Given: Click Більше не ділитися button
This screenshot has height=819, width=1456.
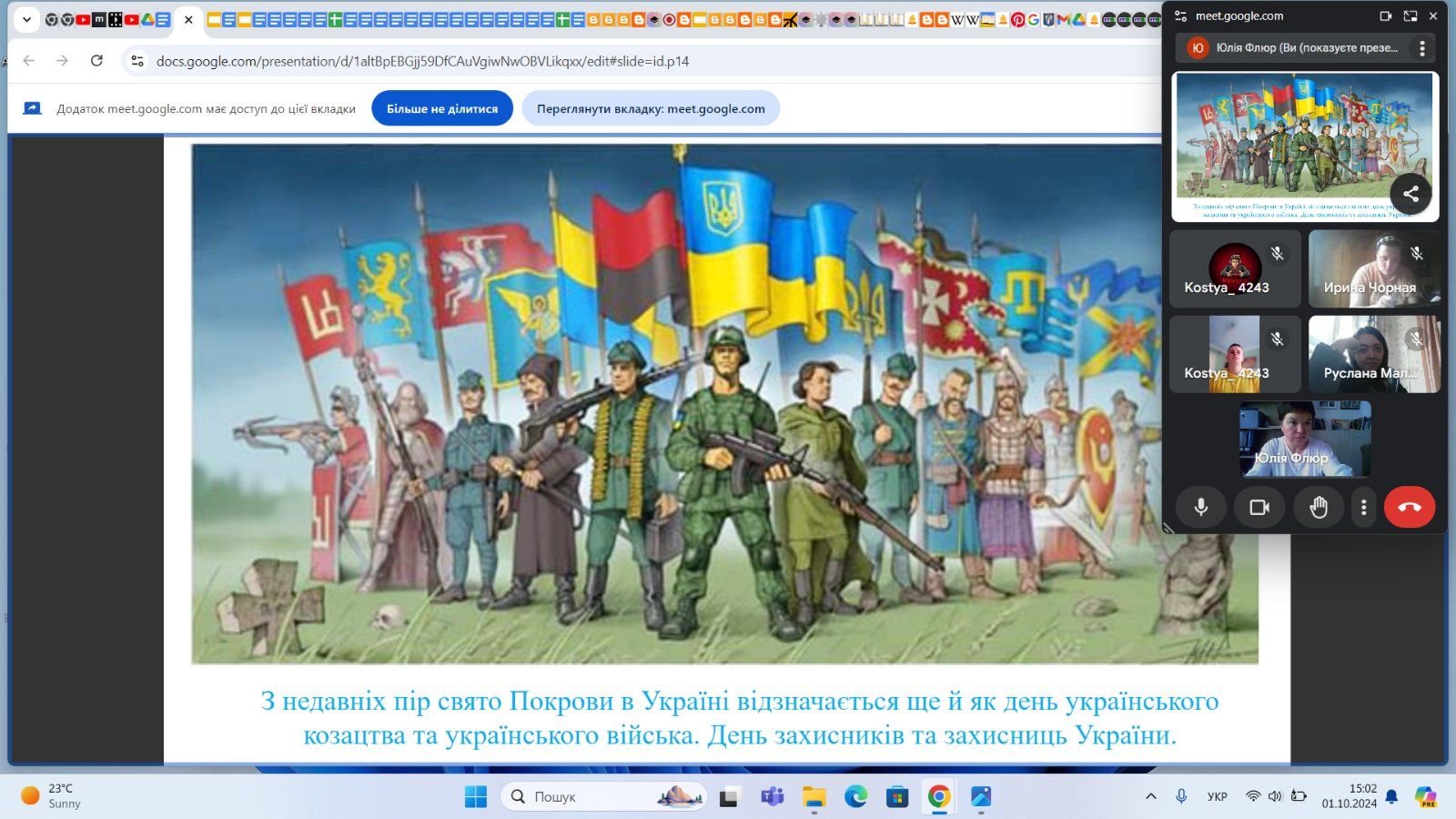Looking at the screenshot, I should coord(442,108).
